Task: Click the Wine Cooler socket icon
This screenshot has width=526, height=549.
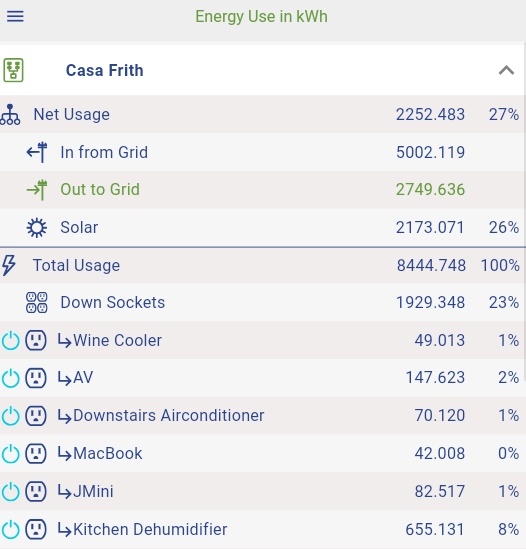Action: click(x=36, y=340)
